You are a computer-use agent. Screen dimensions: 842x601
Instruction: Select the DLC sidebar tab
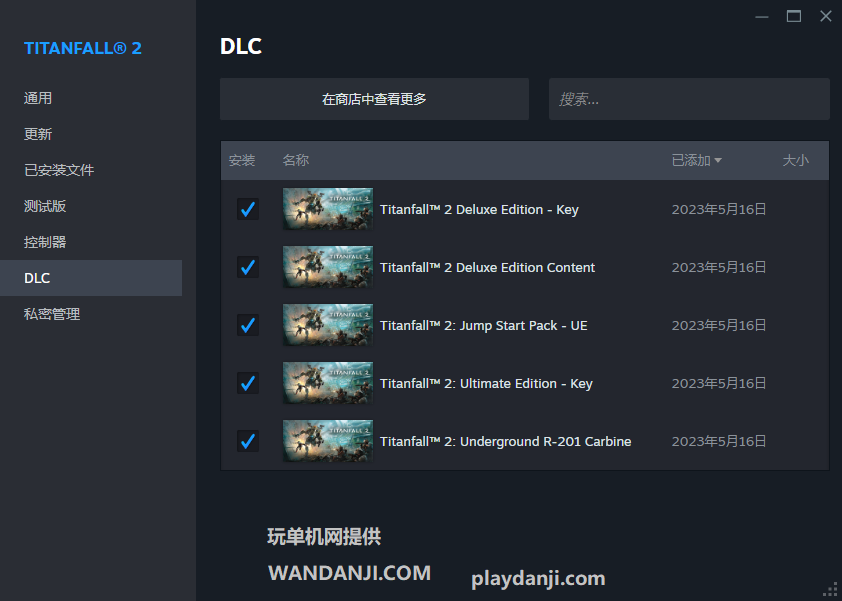click(x=91, y=278)
